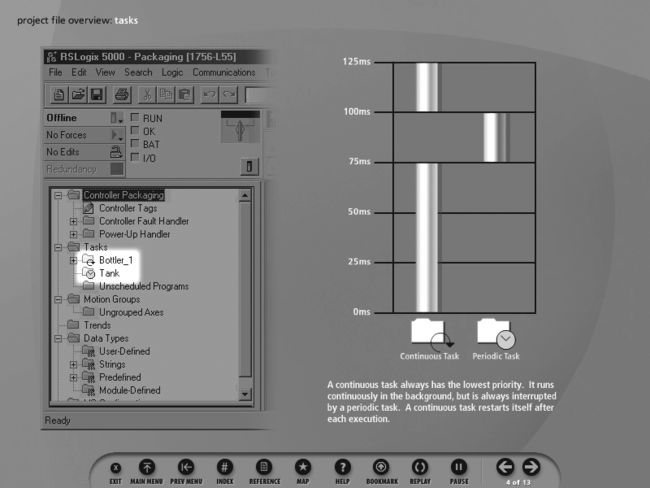Open the No Forces dropdown arrow
This screenshot has width=650, height=488.
[117, 135]
